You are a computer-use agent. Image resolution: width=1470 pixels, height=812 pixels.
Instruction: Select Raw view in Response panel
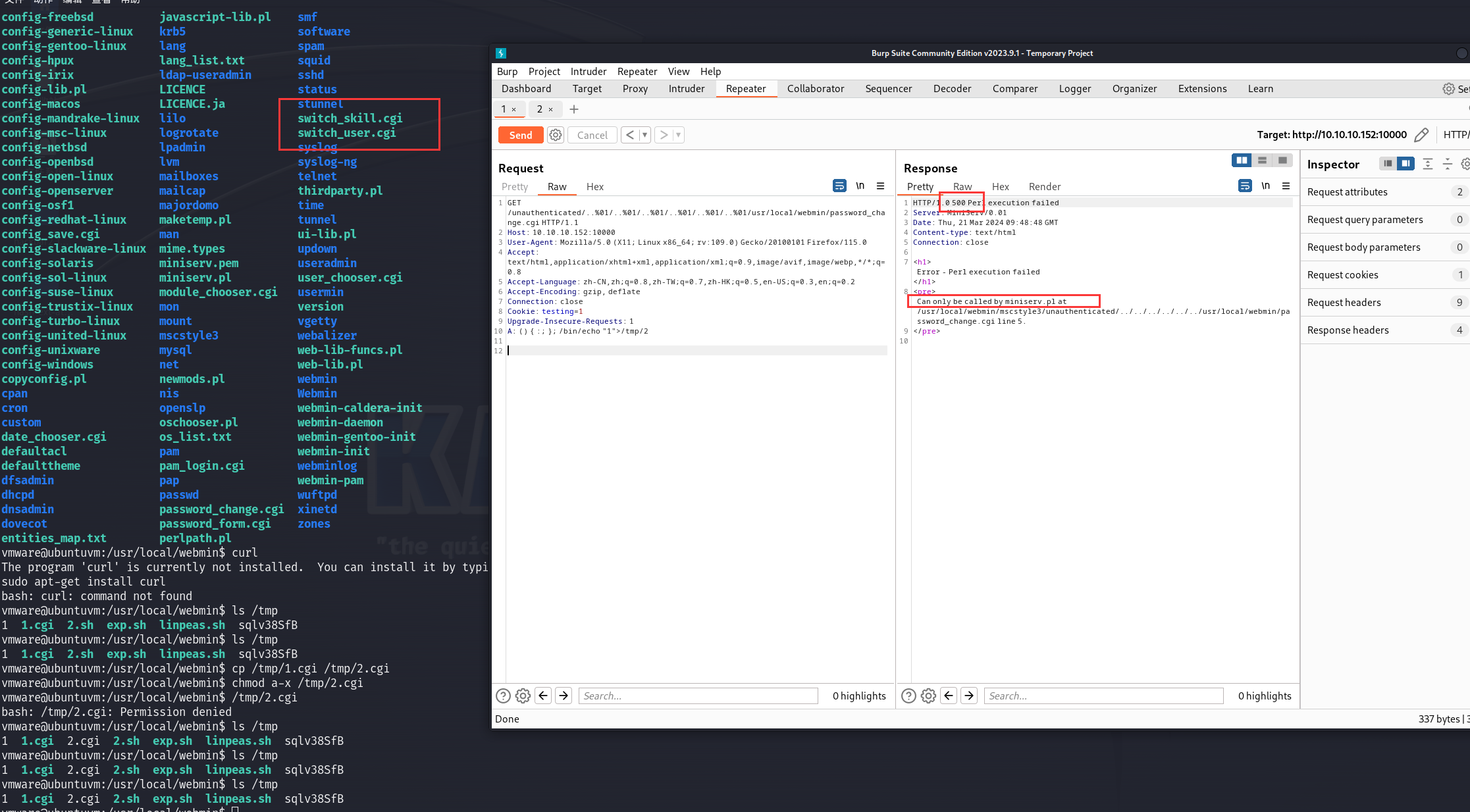tap(962, 187)
